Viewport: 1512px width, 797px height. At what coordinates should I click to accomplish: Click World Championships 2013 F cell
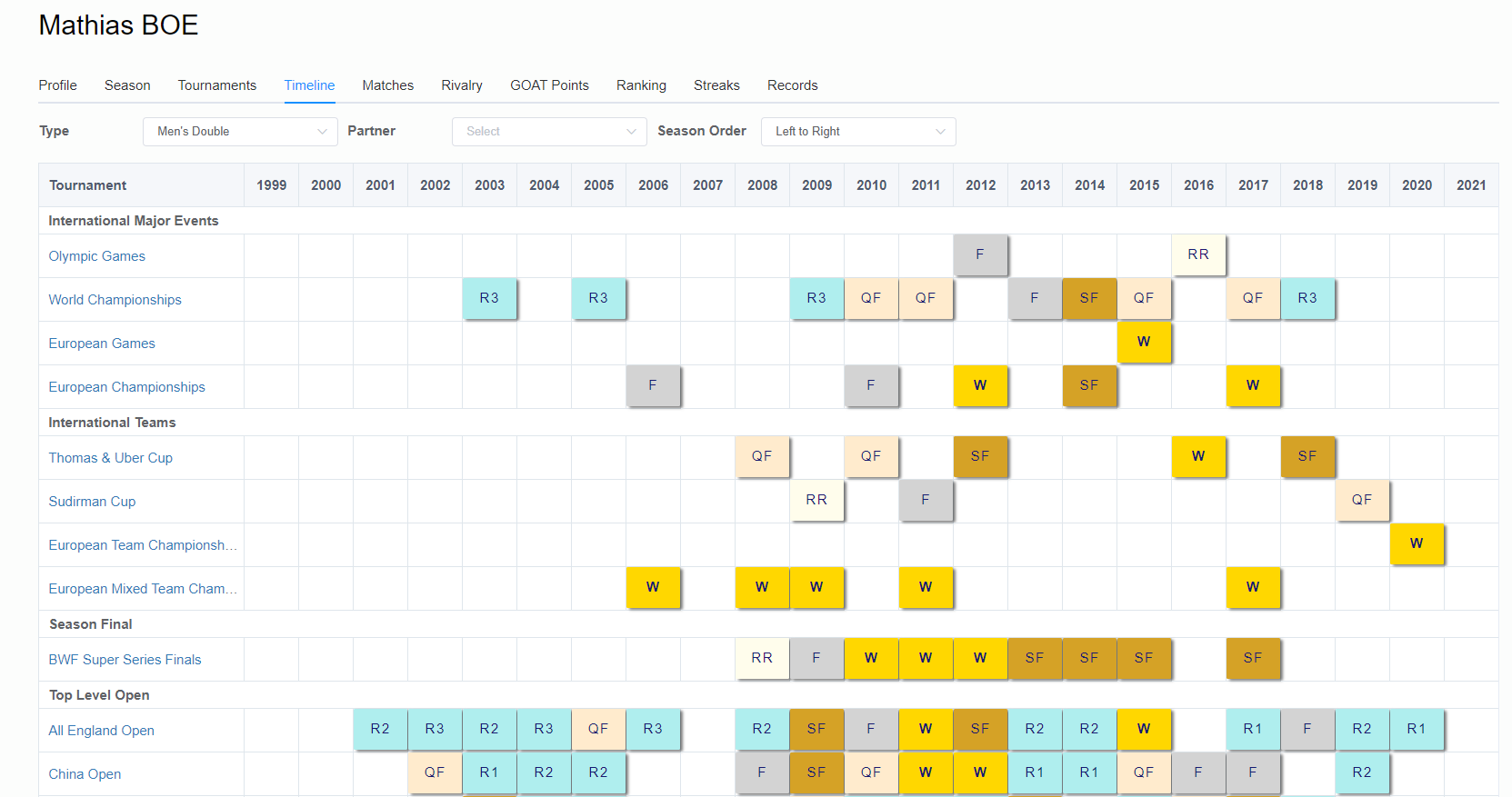[1035, 298]
